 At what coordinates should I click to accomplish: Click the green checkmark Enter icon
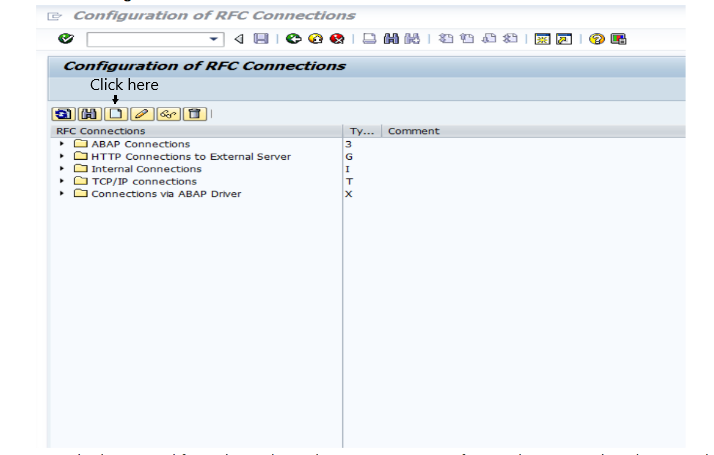click(66, 39)
